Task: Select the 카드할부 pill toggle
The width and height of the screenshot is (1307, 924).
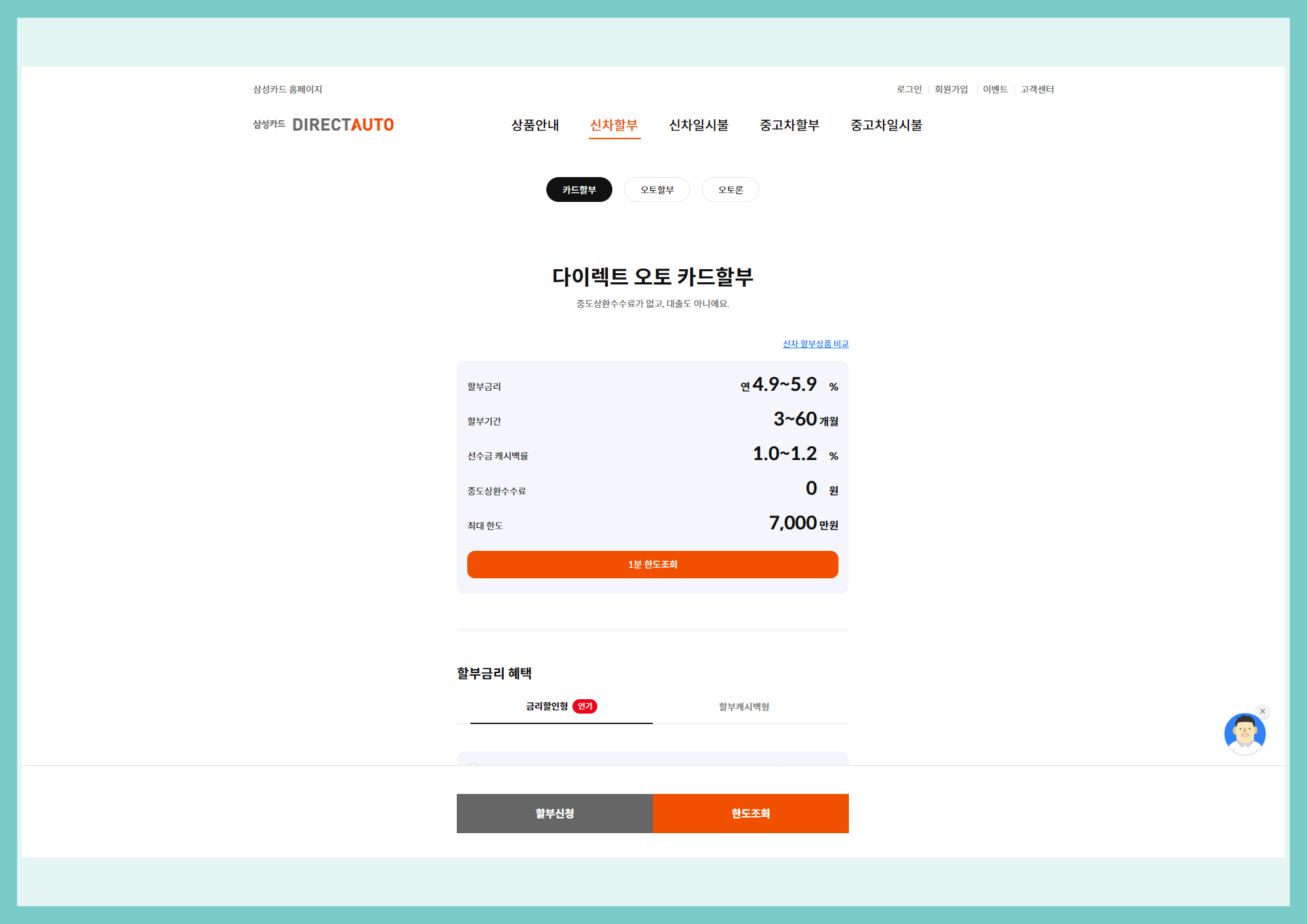Action: (x=579, y=190)
